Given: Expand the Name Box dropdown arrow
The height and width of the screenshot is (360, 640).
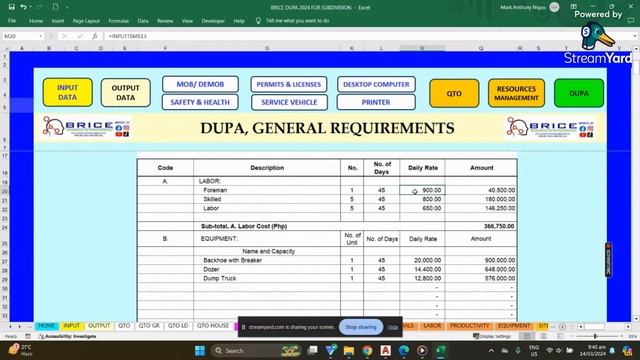Looking at the screenshot, I should coord(41,36).
